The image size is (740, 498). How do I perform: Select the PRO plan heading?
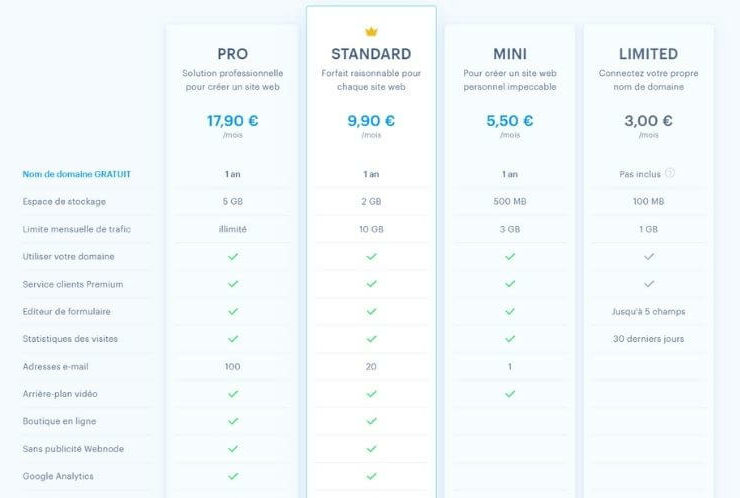(x=233, y=54)
